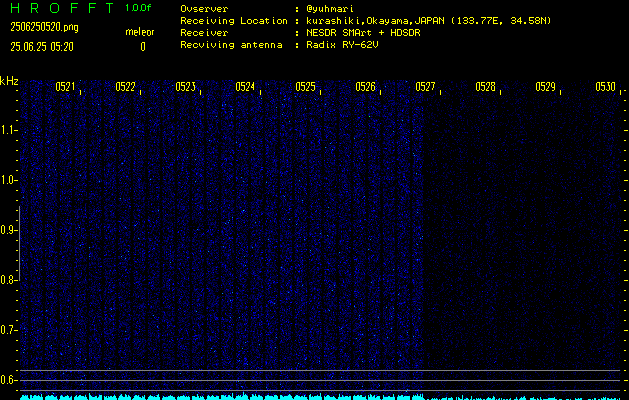The image size is (629, 400).
Task: Click the antenna value Radix RY-62V
Action: point(342,45)
